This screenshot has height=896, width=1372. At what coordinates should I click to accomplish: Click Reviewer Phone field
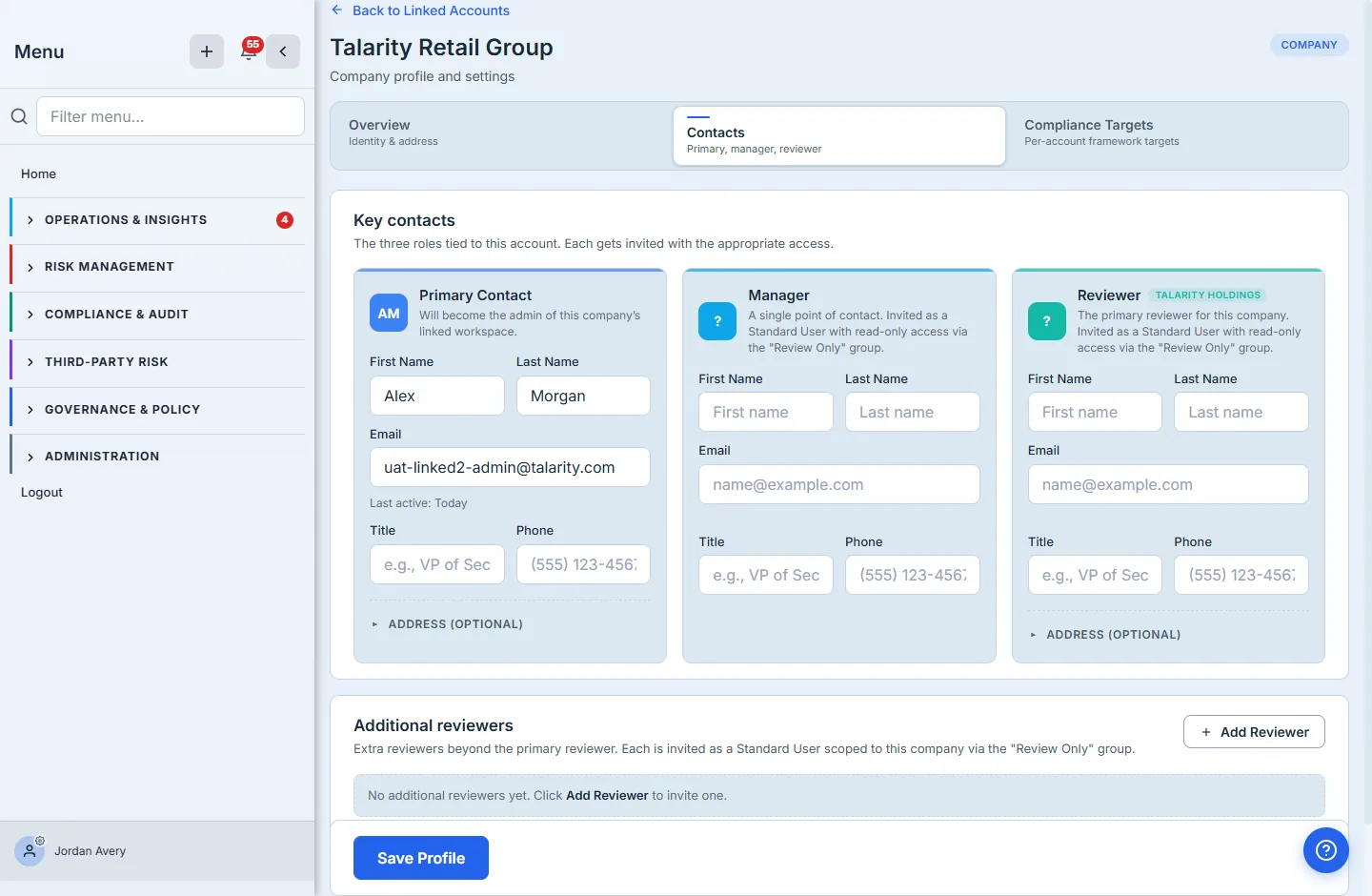1241,575
